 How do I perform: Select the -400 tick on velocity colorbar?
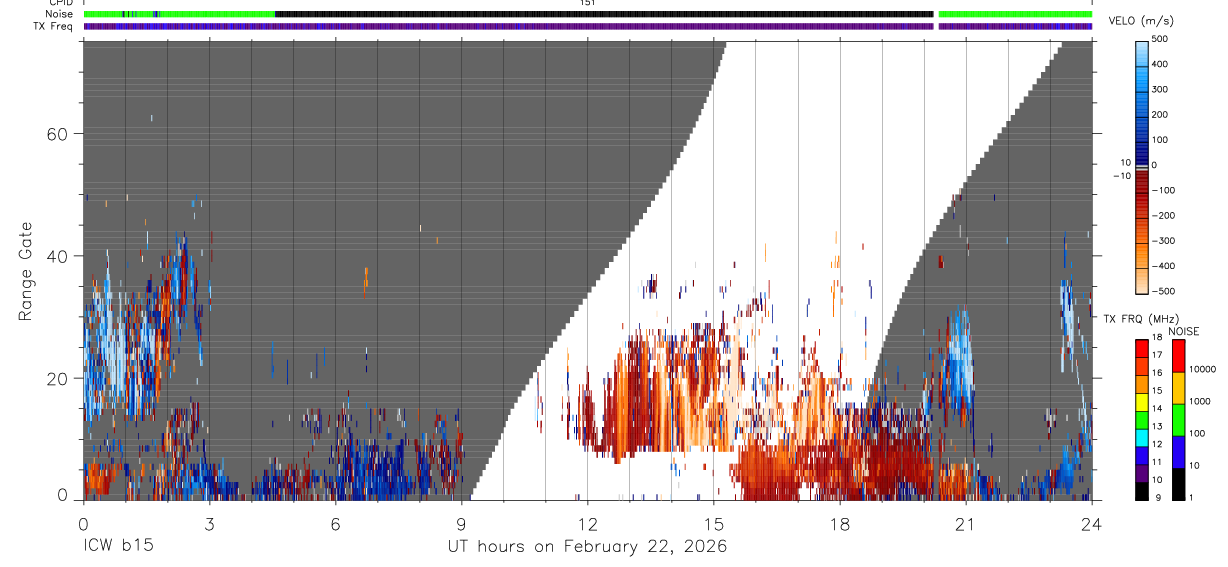1162,266
